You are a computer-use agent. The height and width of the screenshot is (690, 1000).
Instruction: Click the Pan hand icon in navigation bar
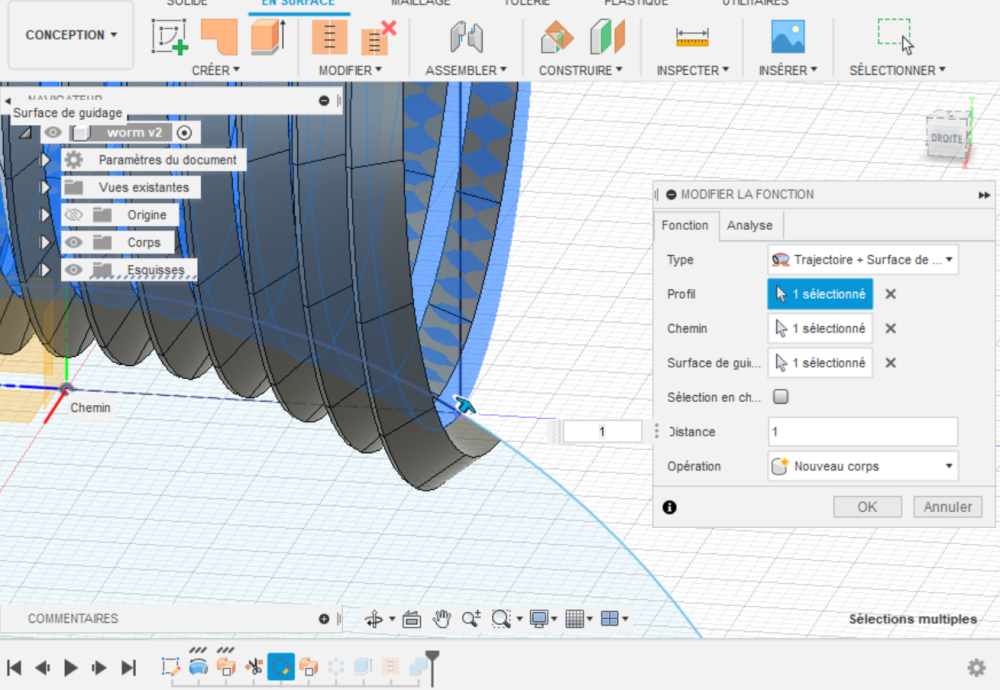[x=442, y=619]
